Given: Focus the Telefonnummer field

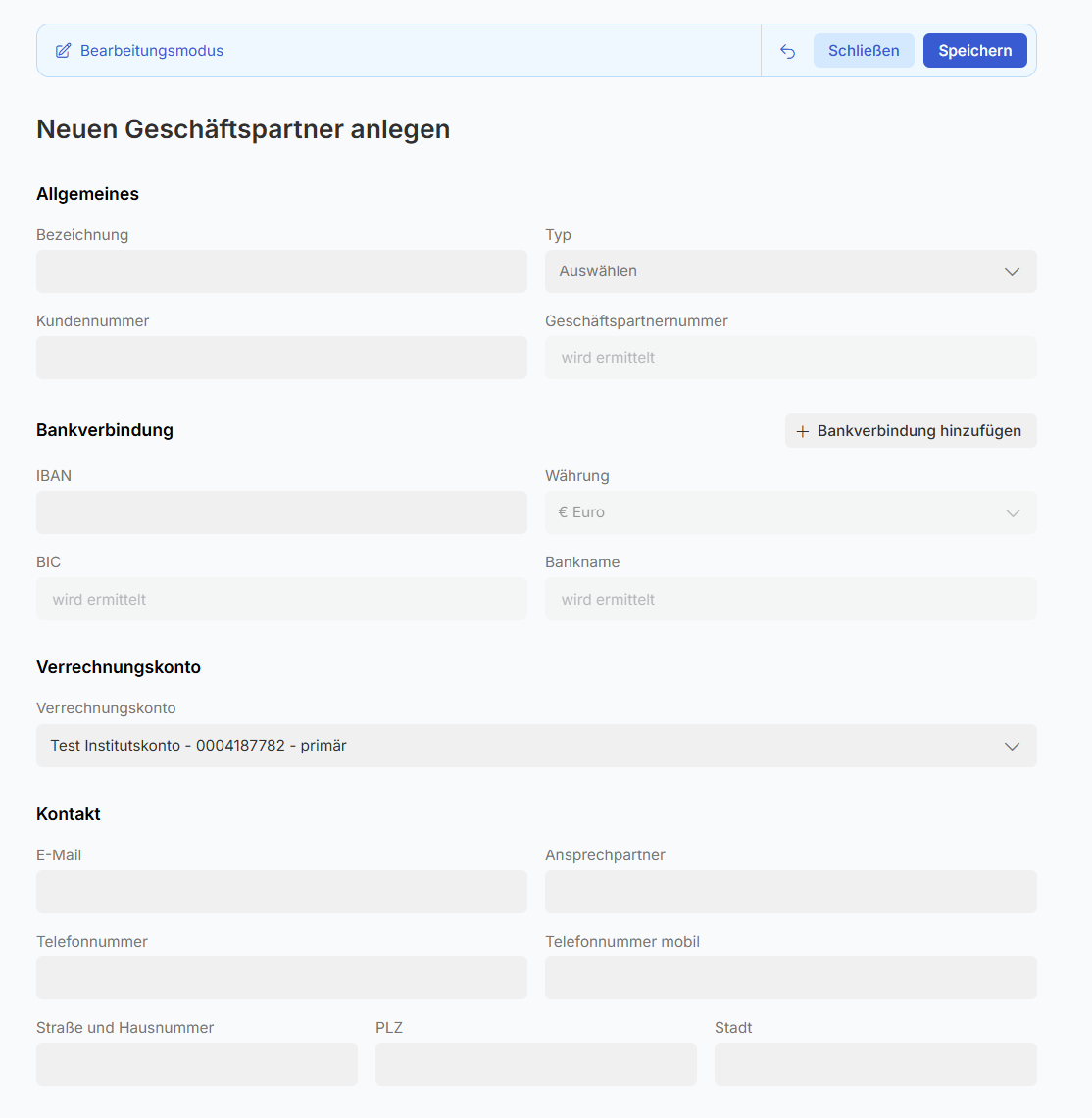Looking at the screenshot, I should point(281,978).
